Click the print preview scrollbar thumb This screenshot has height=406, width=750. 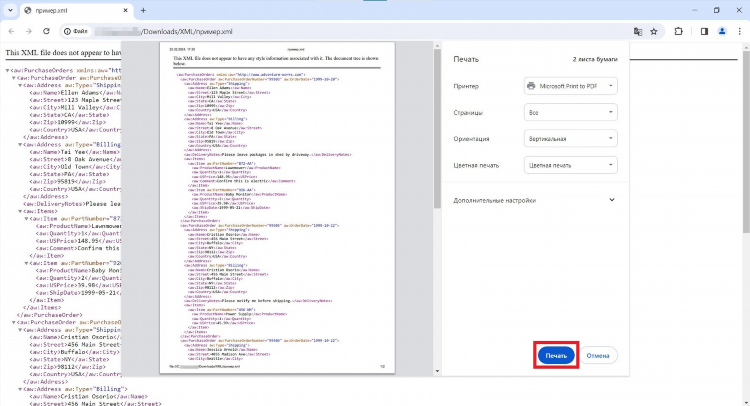(x=437, y=128)
